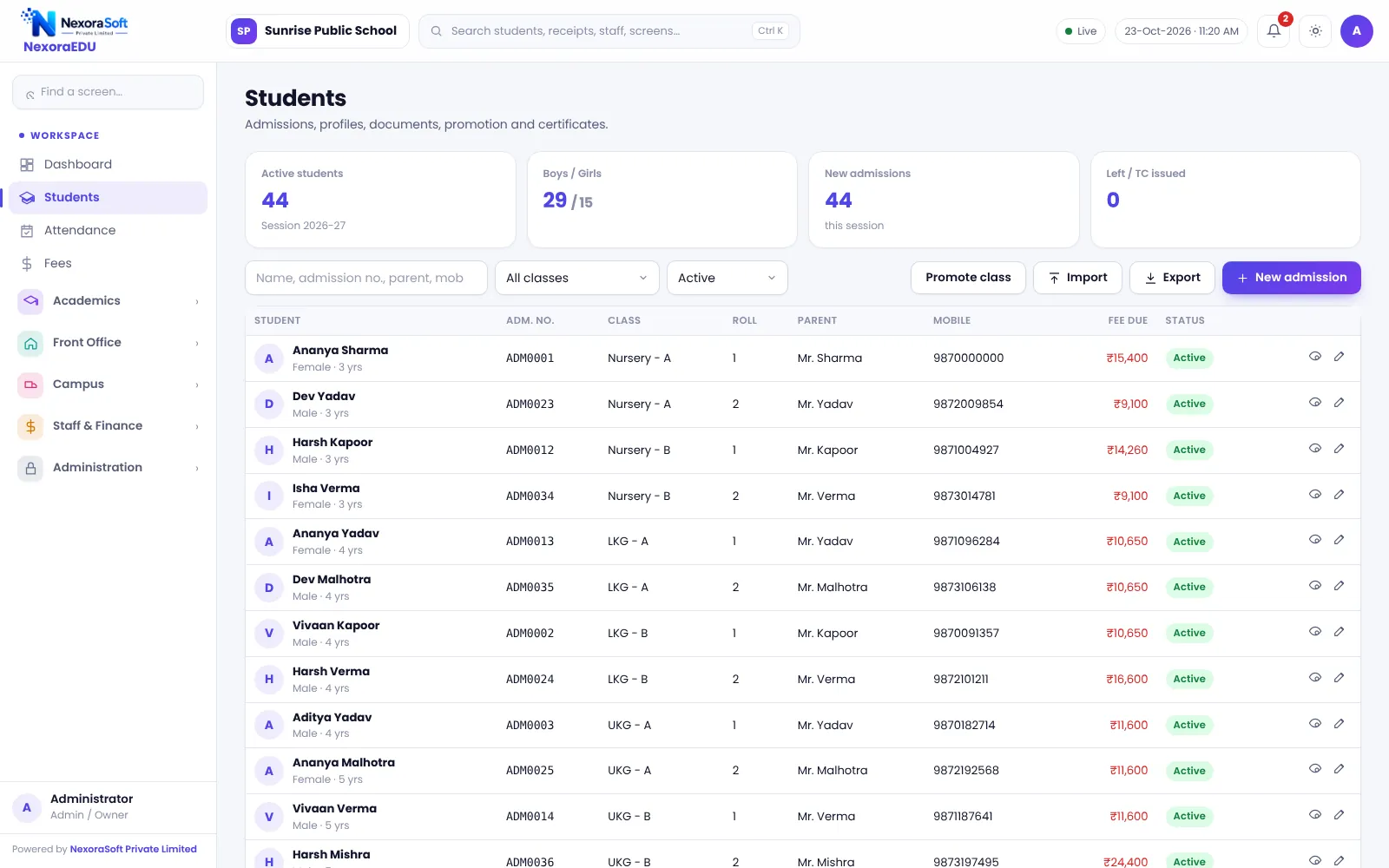1389x868 pixels.
Task: Select Students in the sidebar
Action: (x=109, y=198)
